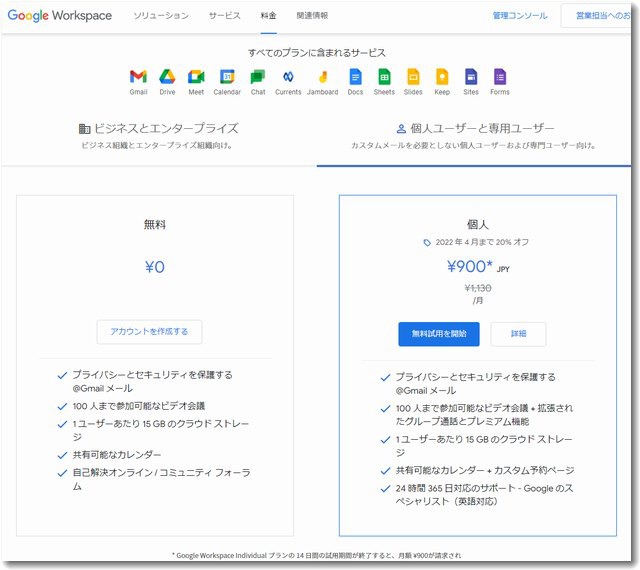This screenshot has height=570, width=640.
Task: Switch to the ビジネスとエンタープライズ tab
Action: (158, 136)
